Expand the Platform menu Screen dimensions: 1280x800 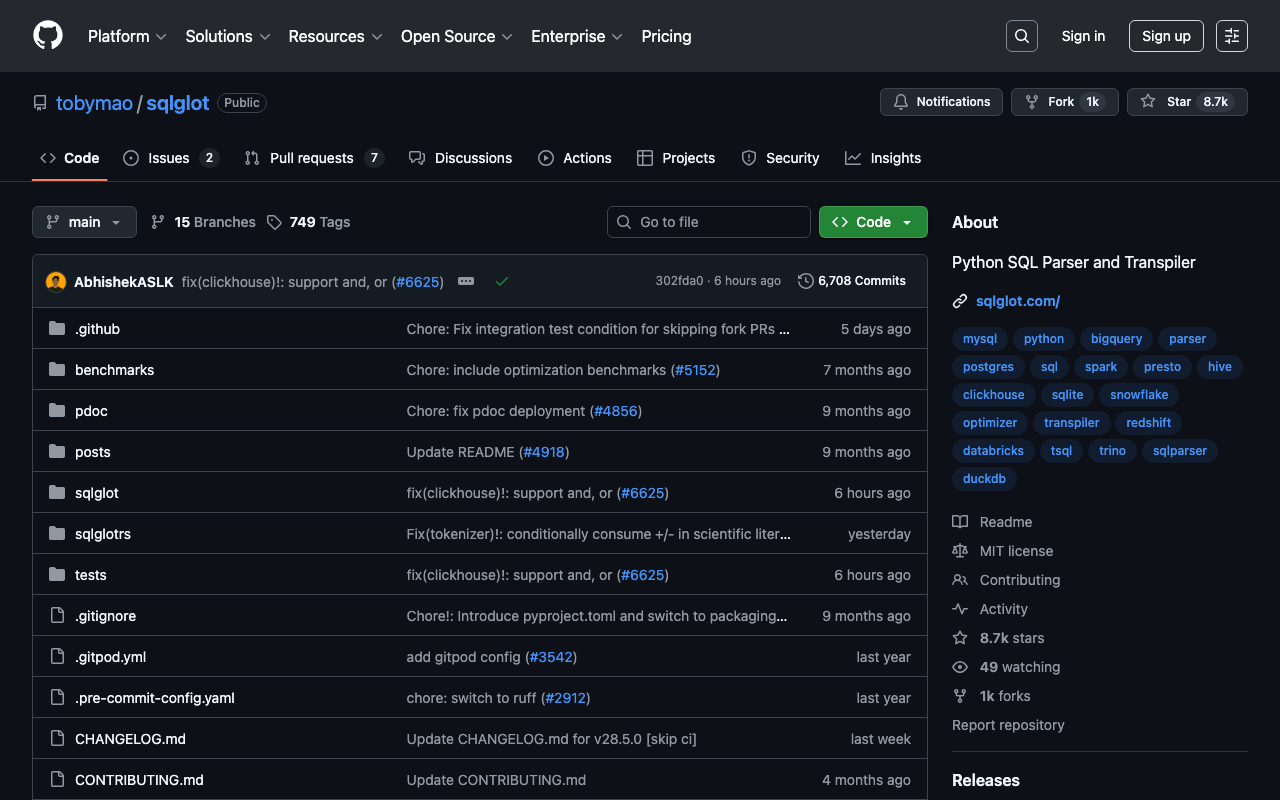pyautogui.click(x=127, y=36)
